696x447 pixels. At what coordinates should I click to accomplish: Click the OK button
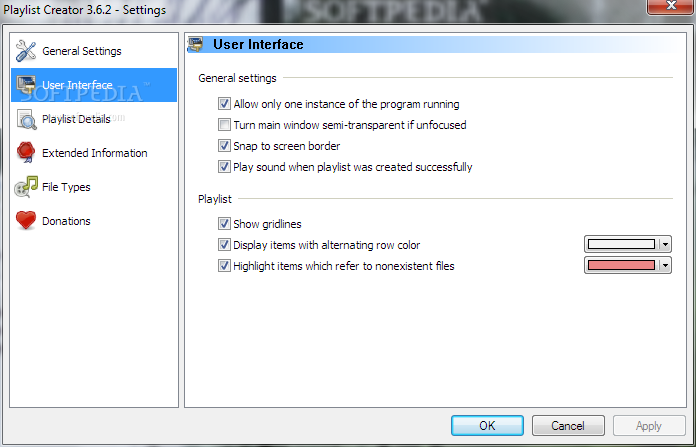pos(487,425)
